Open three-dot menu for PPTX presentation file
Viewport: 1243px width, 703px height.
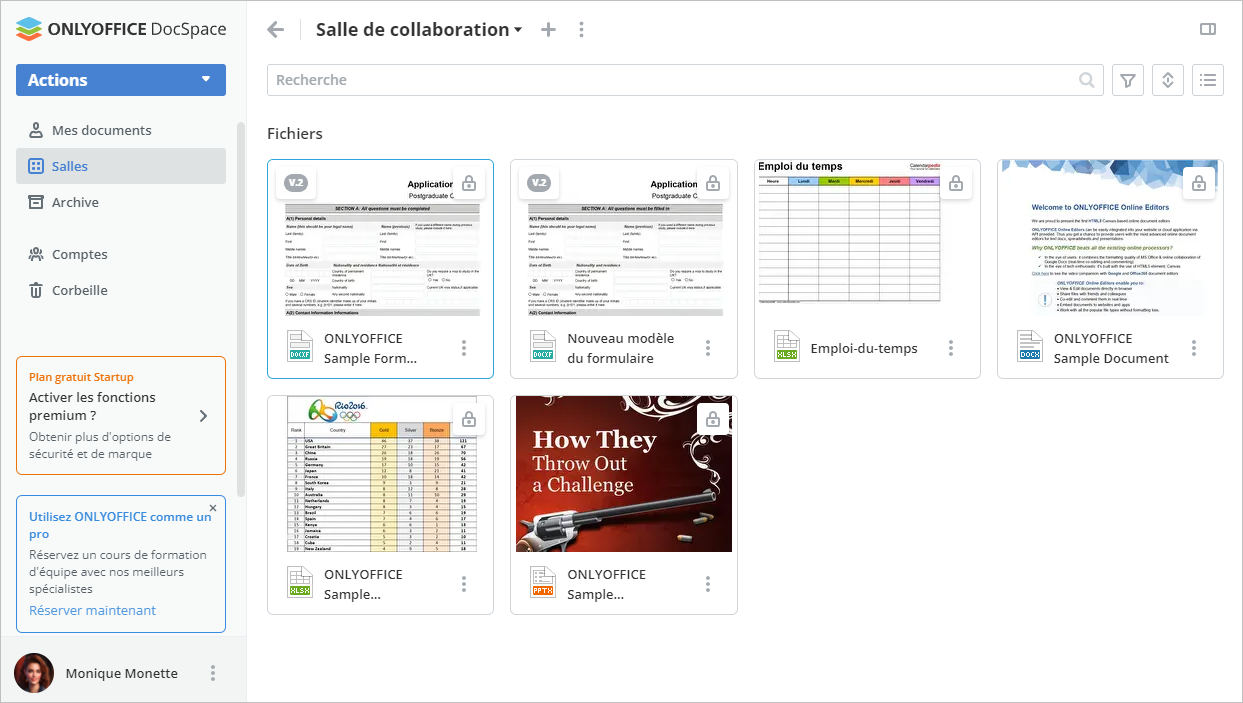708,584
